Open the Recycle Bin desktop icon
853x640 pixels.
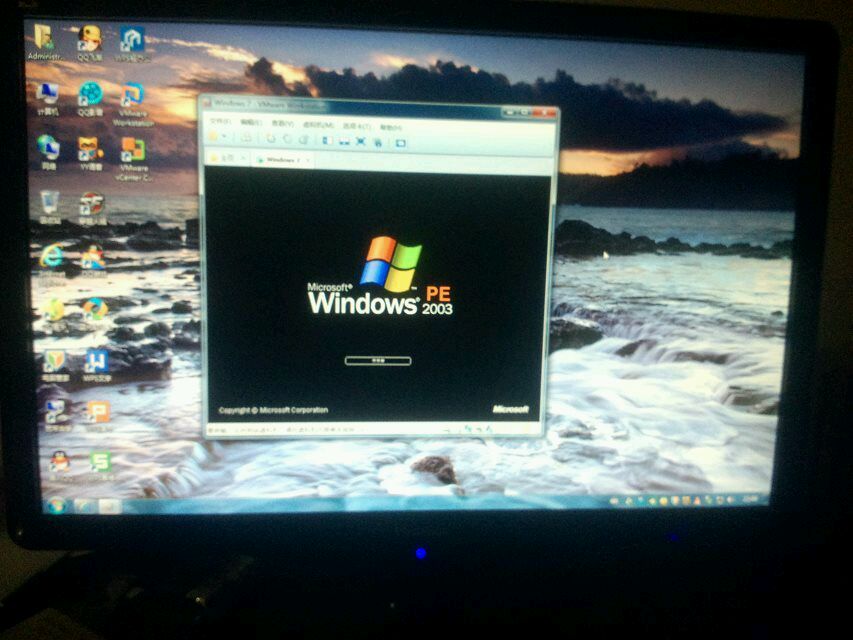pyautogui.click(x=50, y=207)
